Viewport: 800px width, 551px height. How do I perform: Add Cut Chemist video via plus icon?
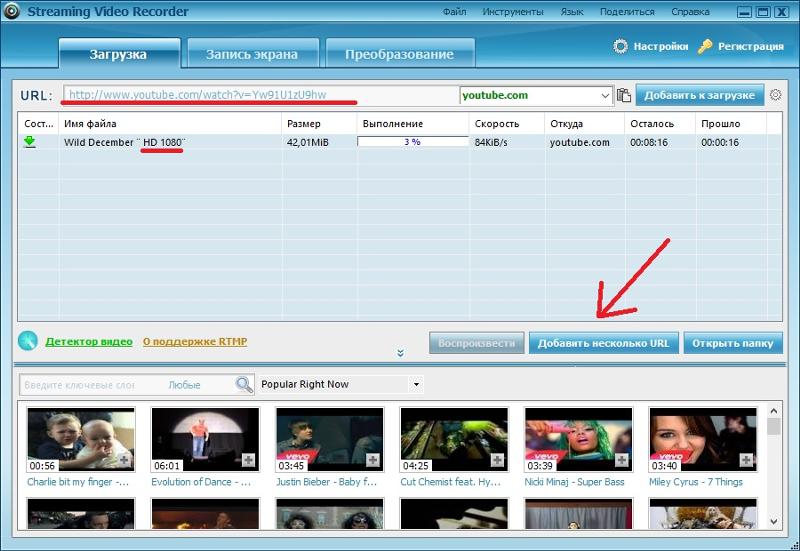point(497,460)
